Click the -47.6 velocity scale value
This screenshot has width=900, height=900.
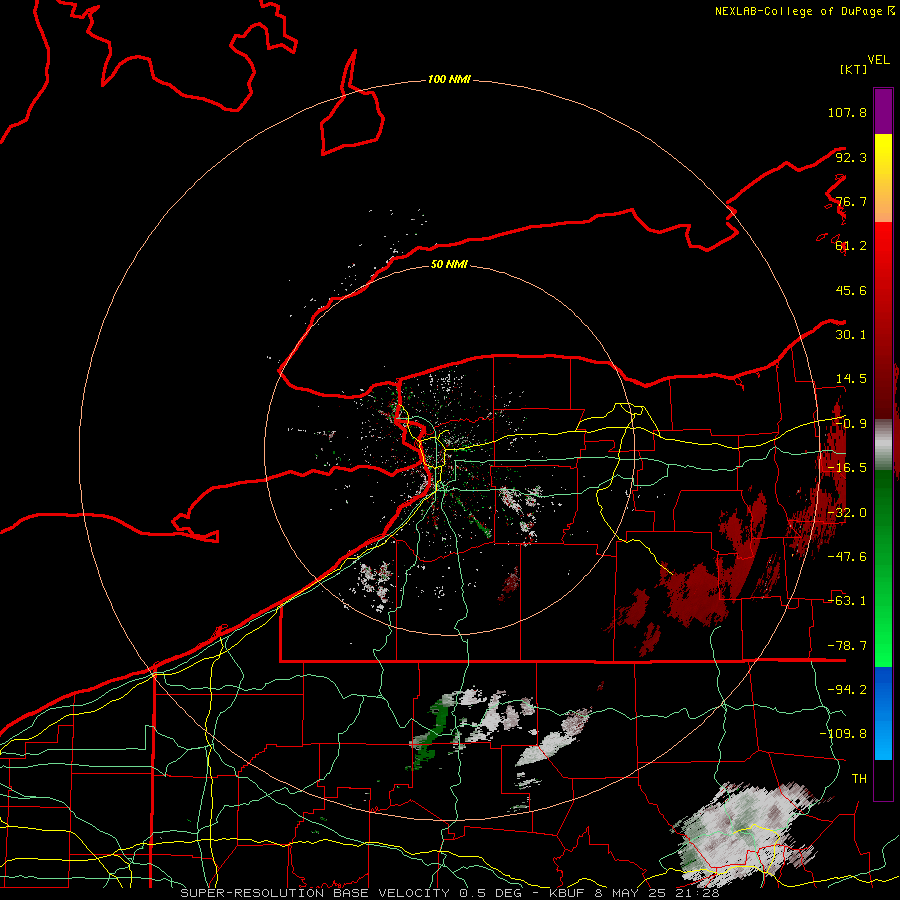pos(847,557)
